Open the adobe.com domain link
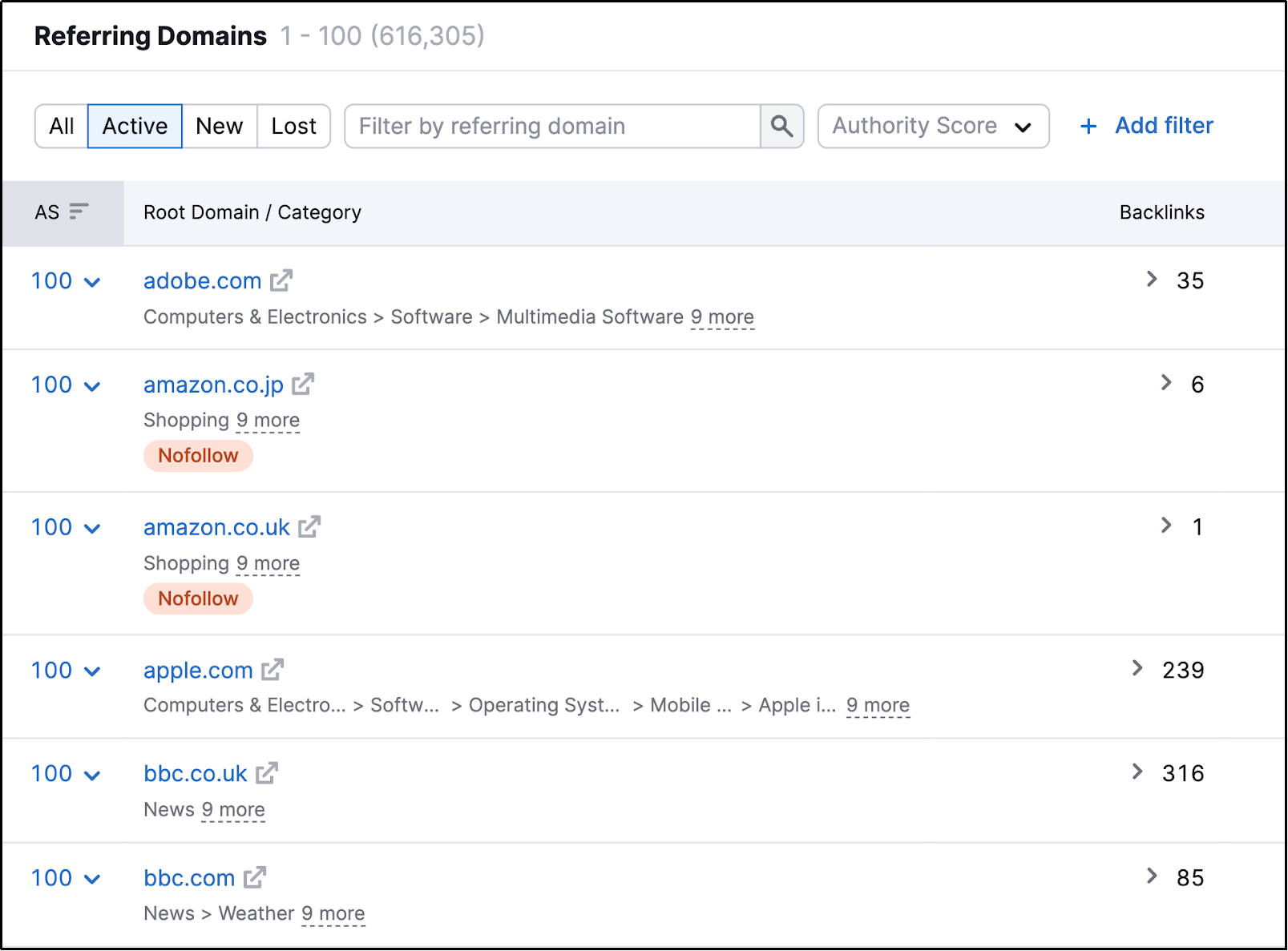Image resolution: width=1288 pixels, height=951 pixels. [x=201, y=280]
